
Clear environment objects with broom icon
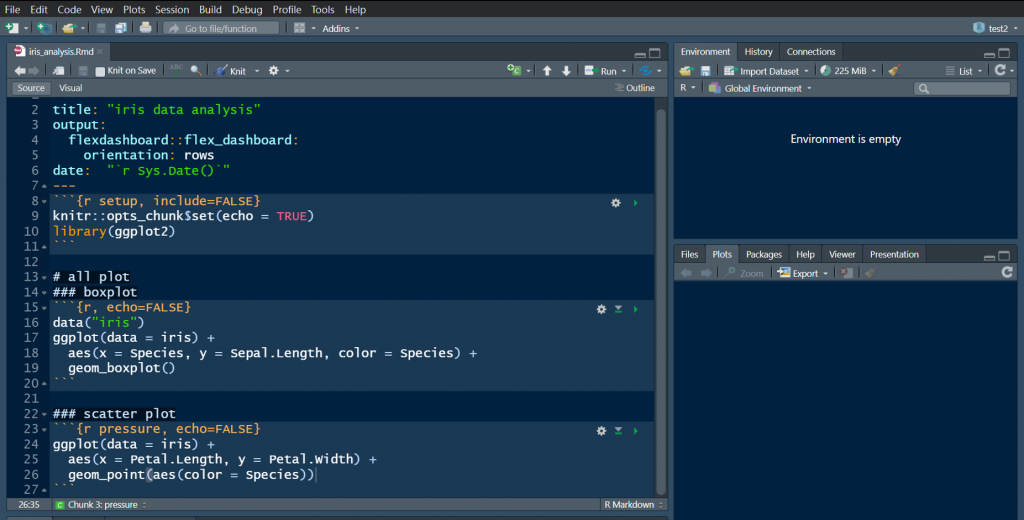point(895,70)
